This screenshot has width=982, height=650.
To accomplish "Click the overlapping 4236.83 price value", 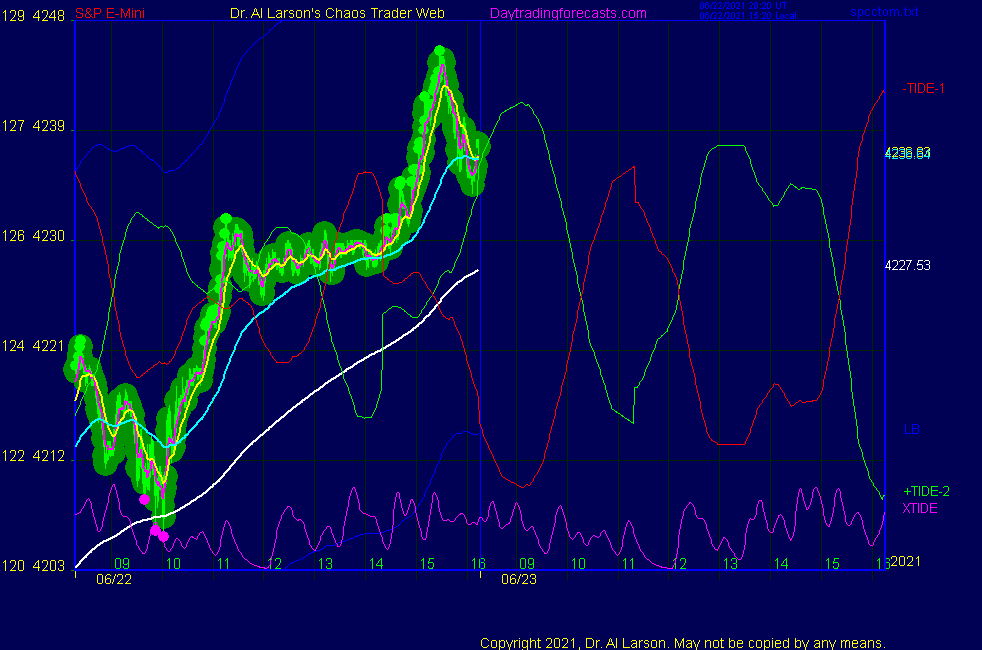I will (907, 153).
